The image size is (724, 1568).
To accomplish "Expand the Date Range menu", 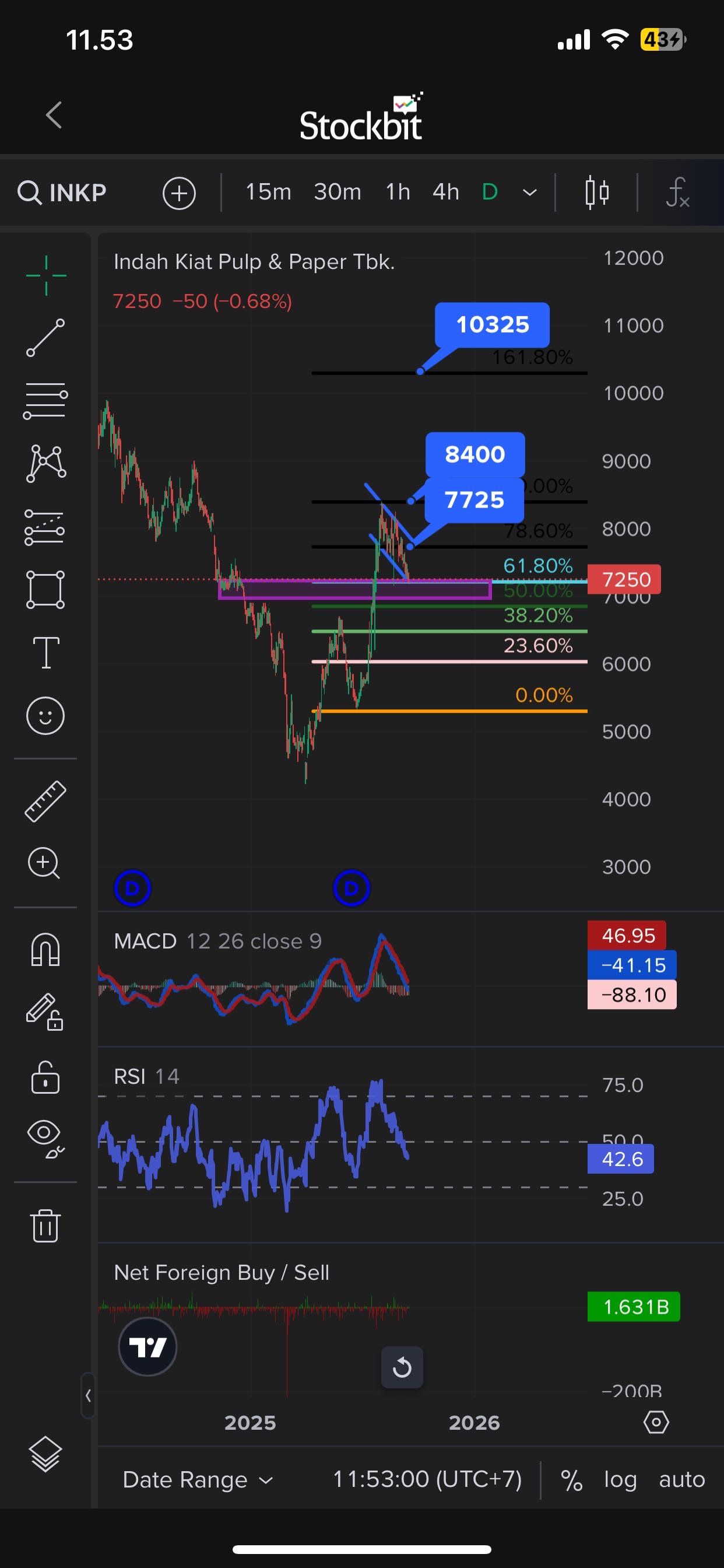I will [x=198, y=1480].
